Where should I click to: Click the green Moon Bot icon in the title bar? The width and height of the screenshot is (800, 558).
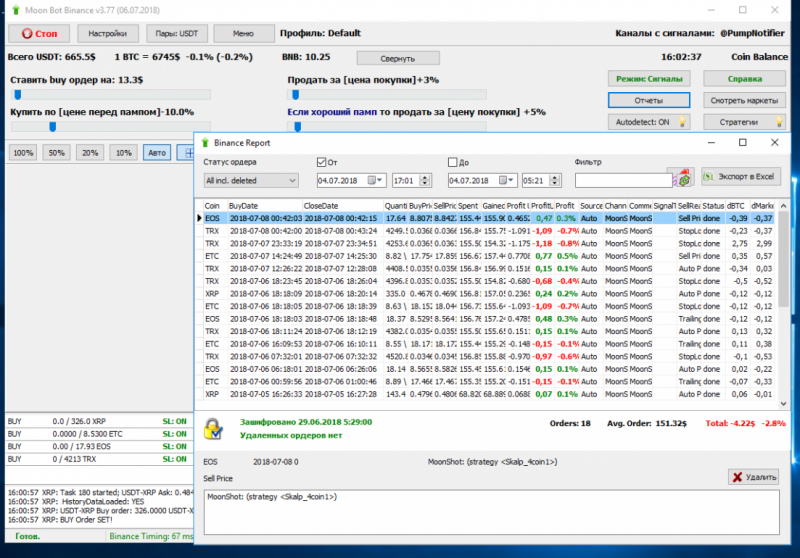click(x=16, y=10)
